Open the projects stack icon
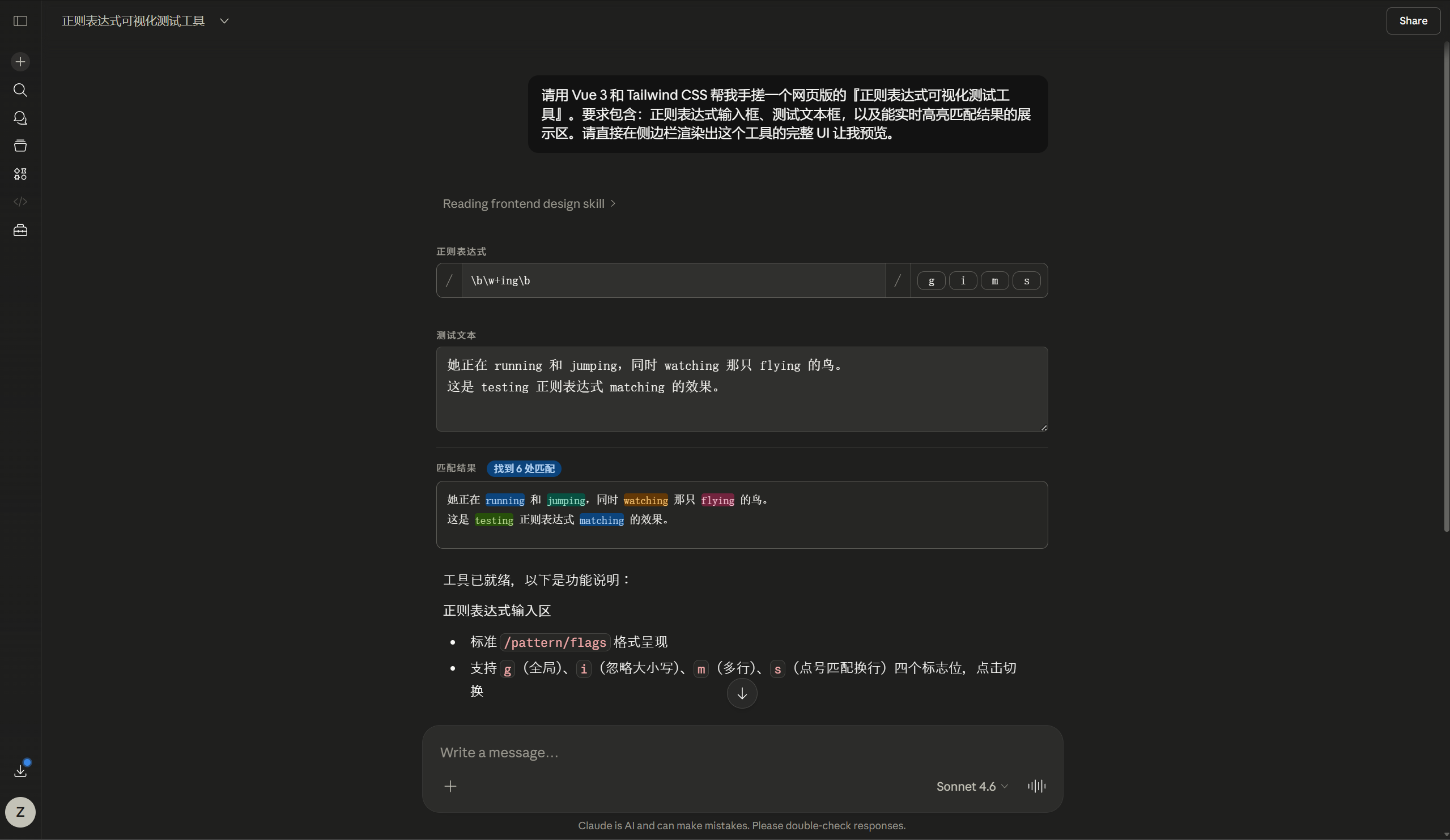 coord(20,146)
